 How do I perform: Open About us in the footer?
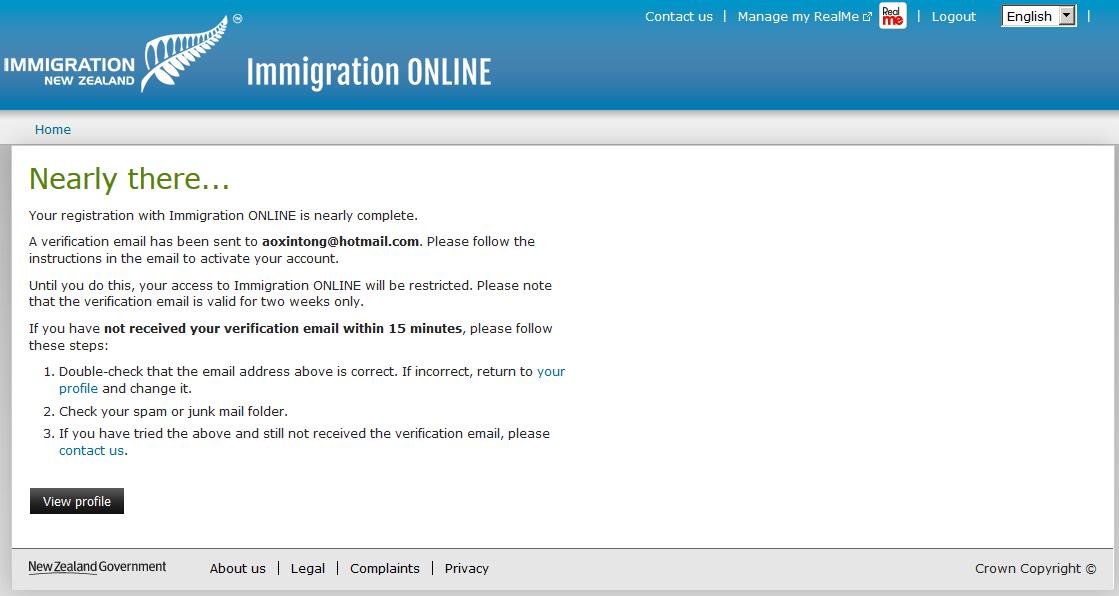[237, 568]
